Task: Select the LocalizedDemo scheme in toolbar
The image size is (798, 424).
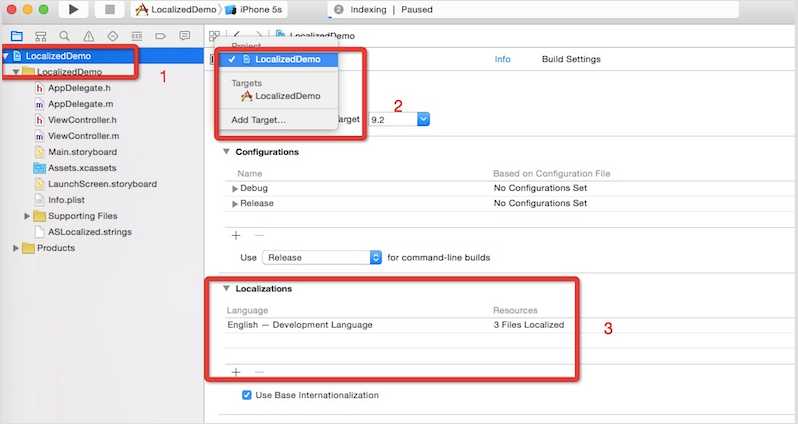Action: [x=177, y=9]
